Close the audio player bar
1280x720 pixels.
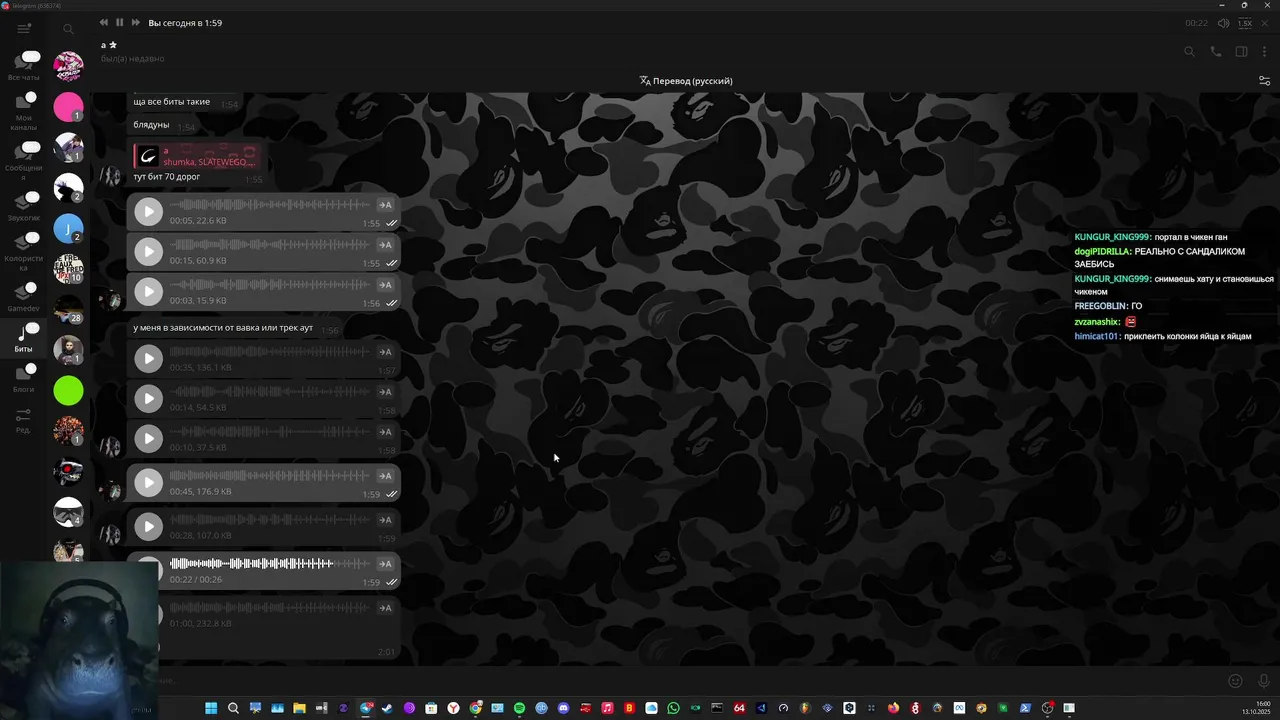tap(1265, 23)
